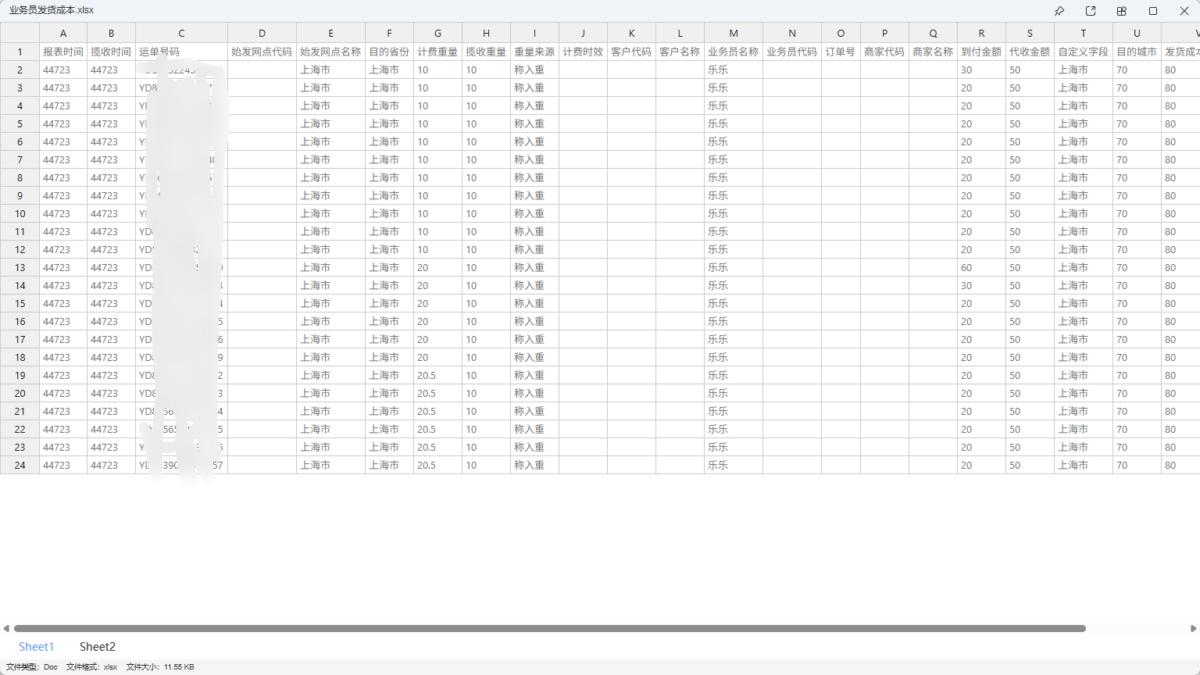
Task: Select the row 1 header number
Action: point(20,51)
